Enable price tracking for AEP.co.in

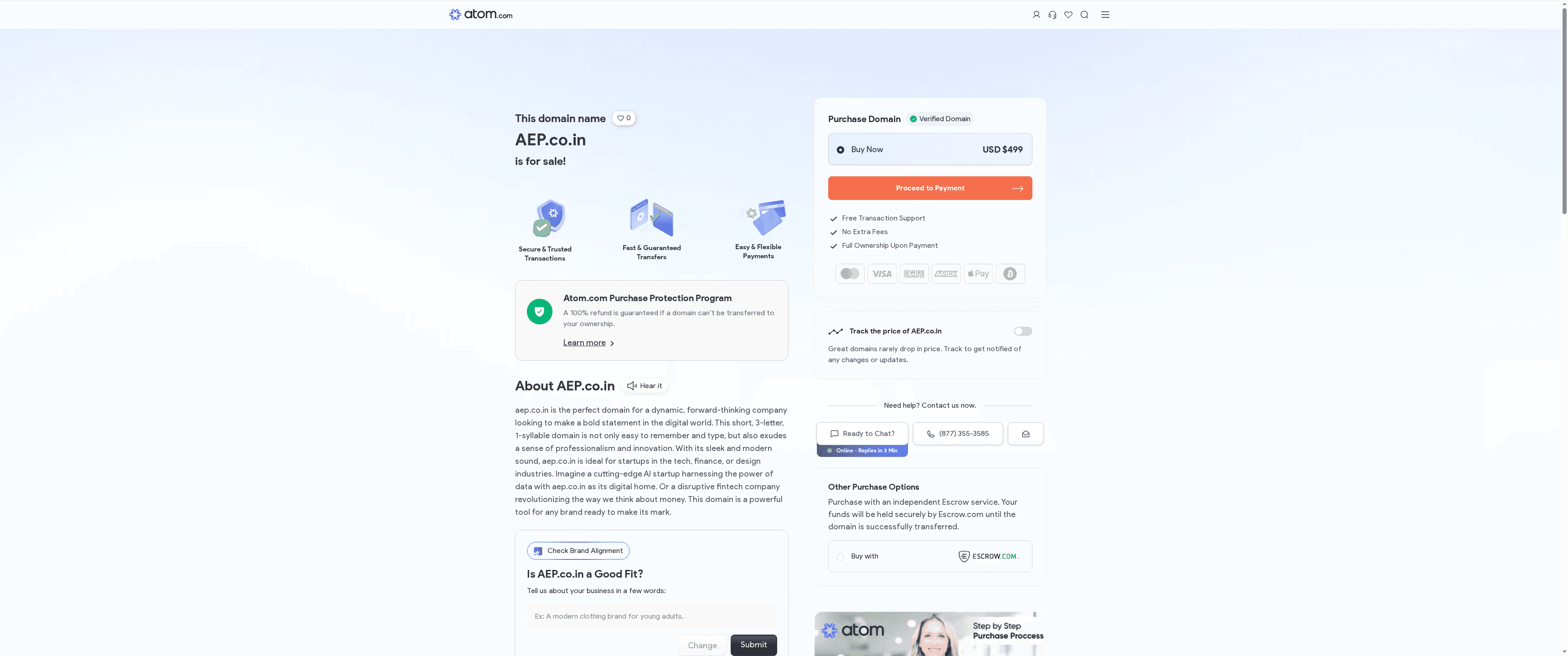1022,331
